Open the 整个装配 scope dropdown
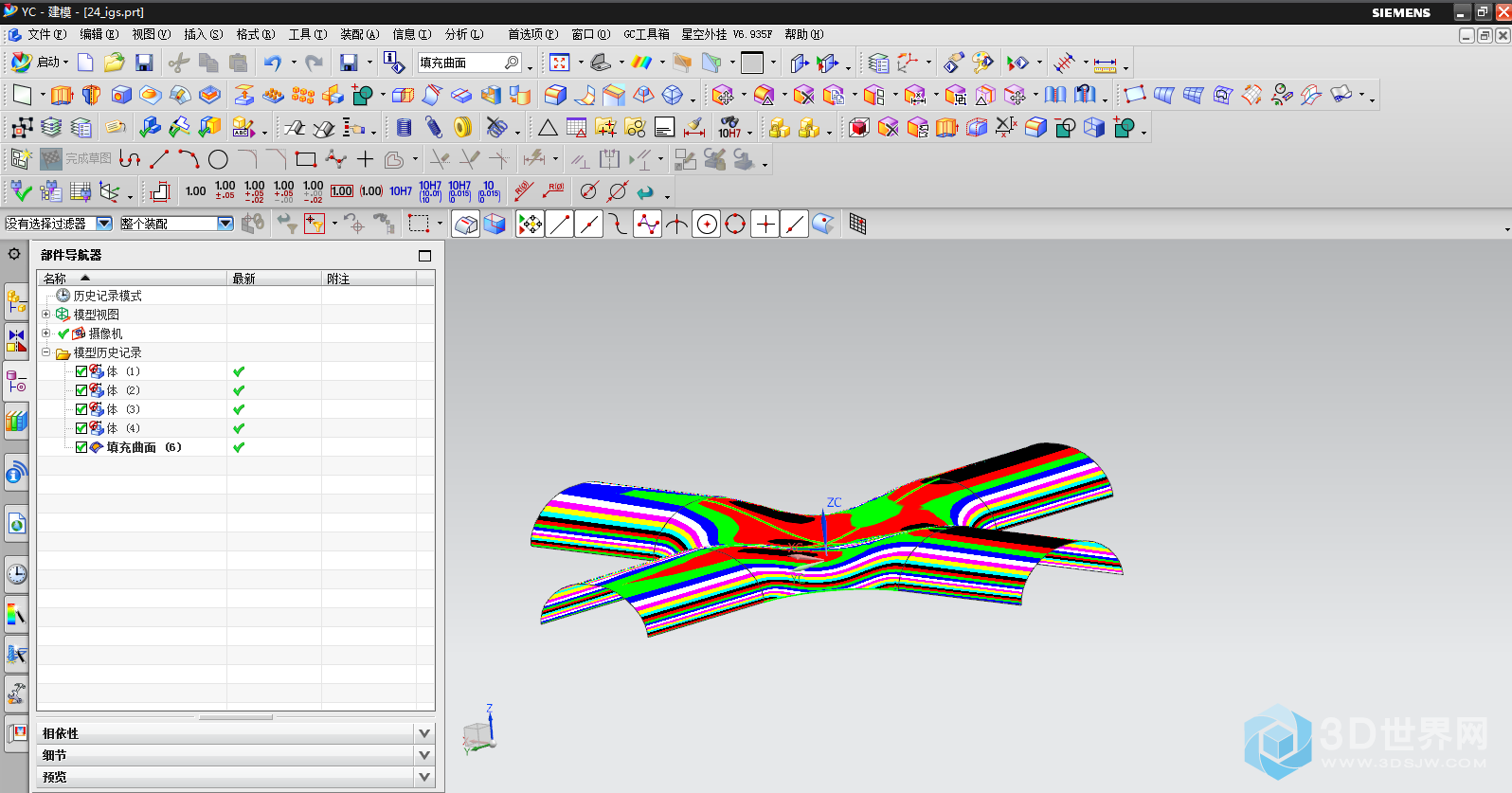The image size is (1512, 793). pyautogui.click(x=225, y=224)
